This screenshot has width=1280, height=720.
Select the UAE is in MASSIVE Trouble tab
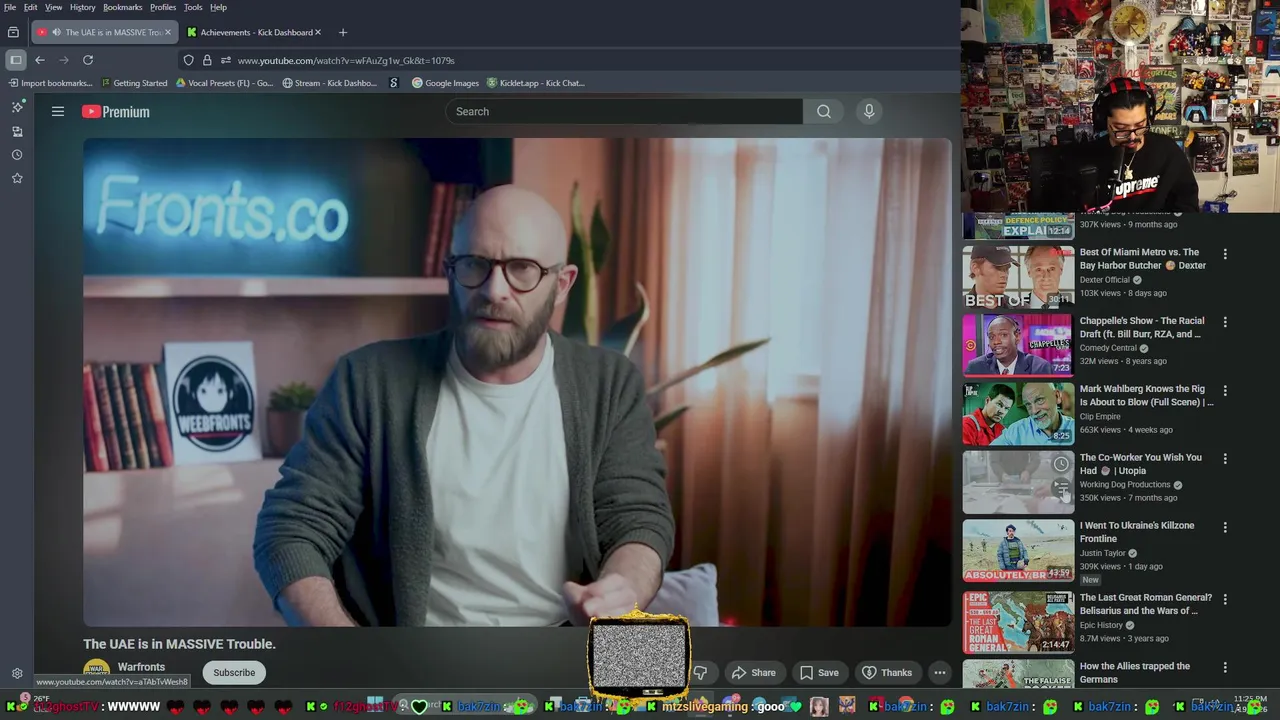pos(103,32)
